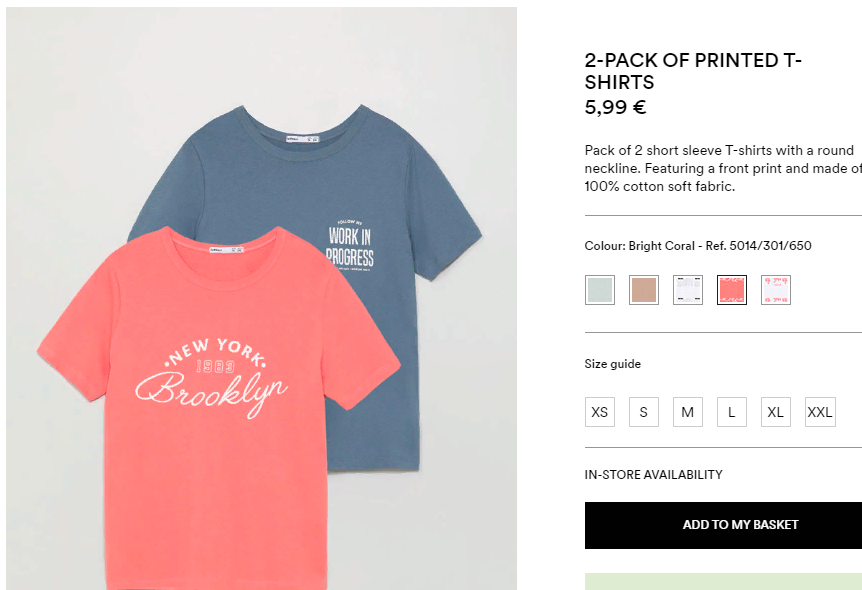This screenshot has width=862, height=590.
Task: Select size XL
Action: (x=776, y=412)
